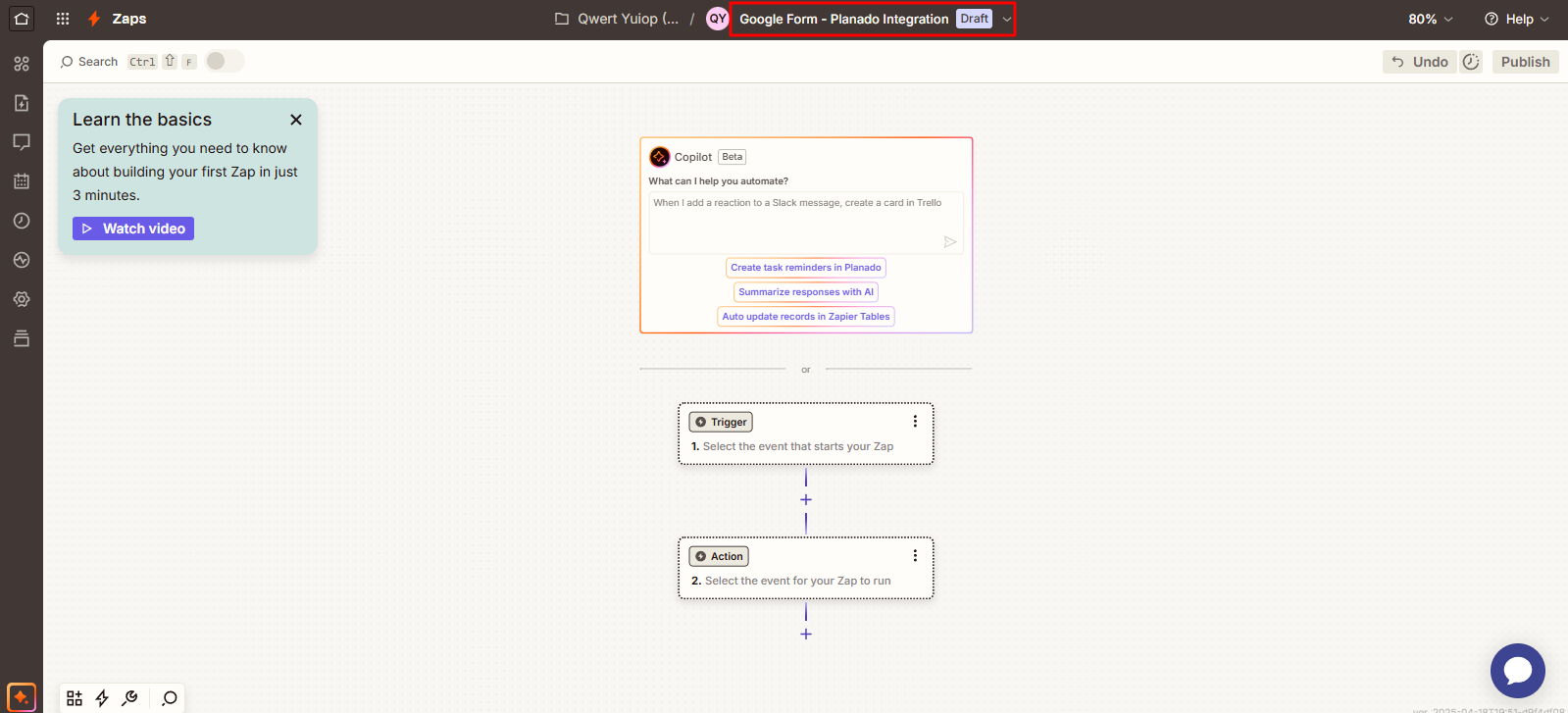Click the QY user avatar
Screen dimensions: 1568x713
pos(718,19)
